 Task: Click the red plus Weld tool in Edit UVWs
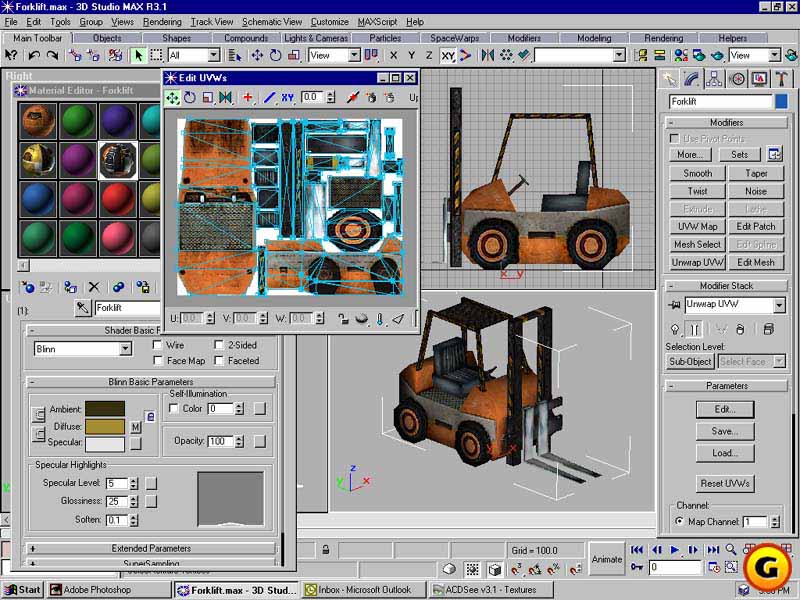(248, 97)
